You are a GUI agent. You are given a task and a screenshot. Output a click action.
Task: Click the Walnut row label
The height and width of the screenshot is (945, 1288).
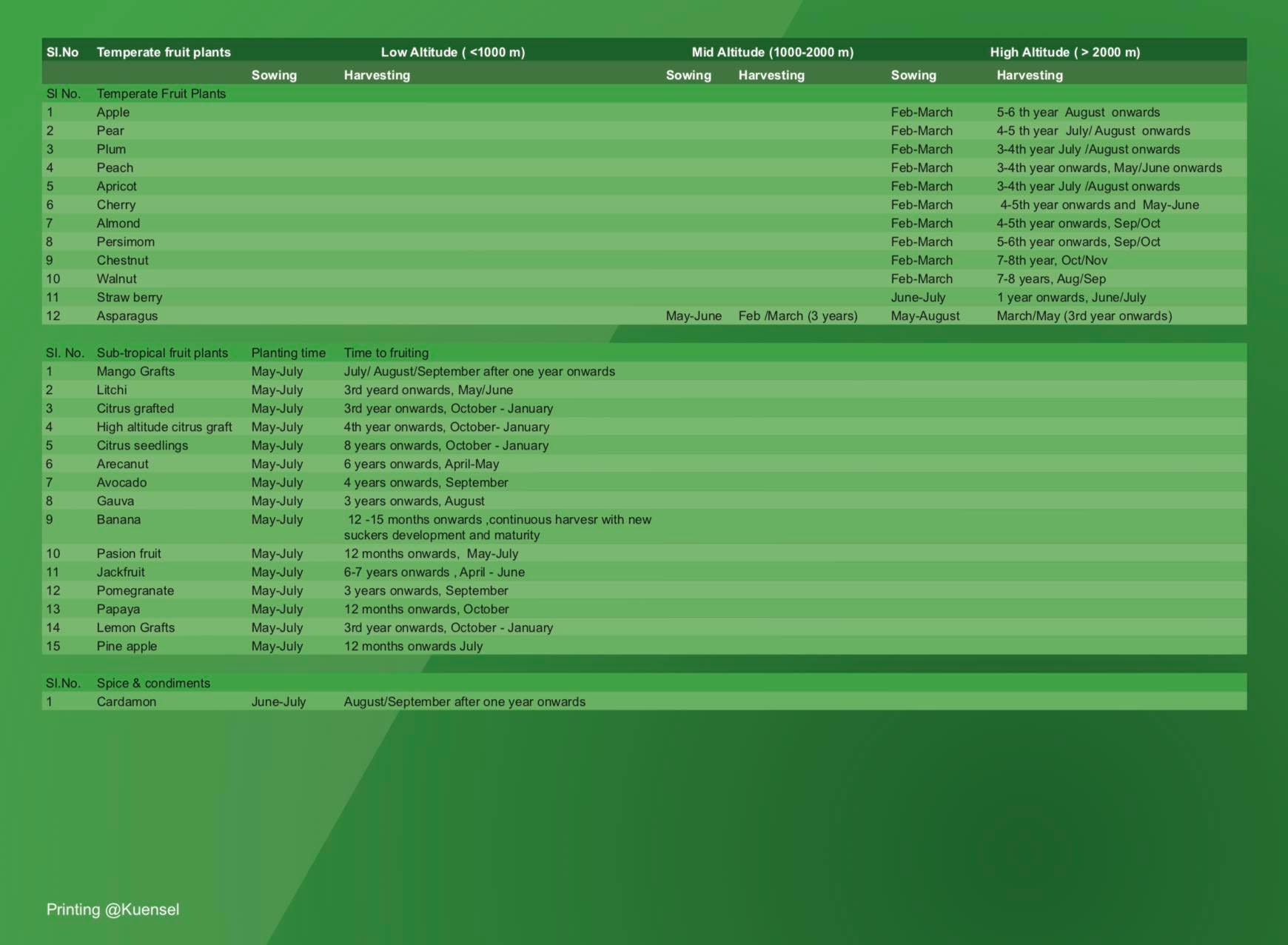point(116,278)
